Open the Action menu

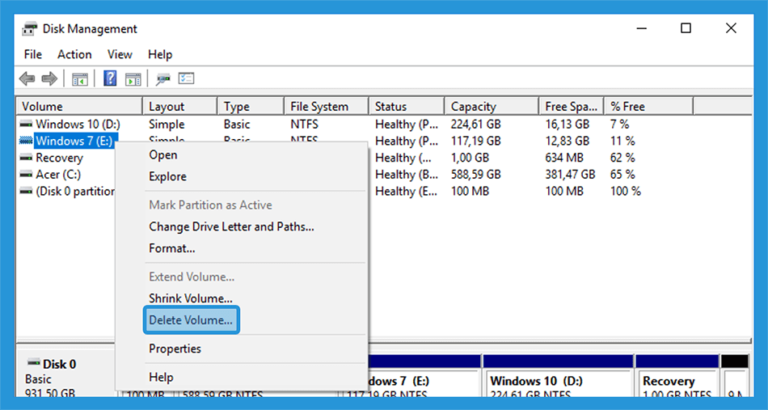(x=74, y=54)
